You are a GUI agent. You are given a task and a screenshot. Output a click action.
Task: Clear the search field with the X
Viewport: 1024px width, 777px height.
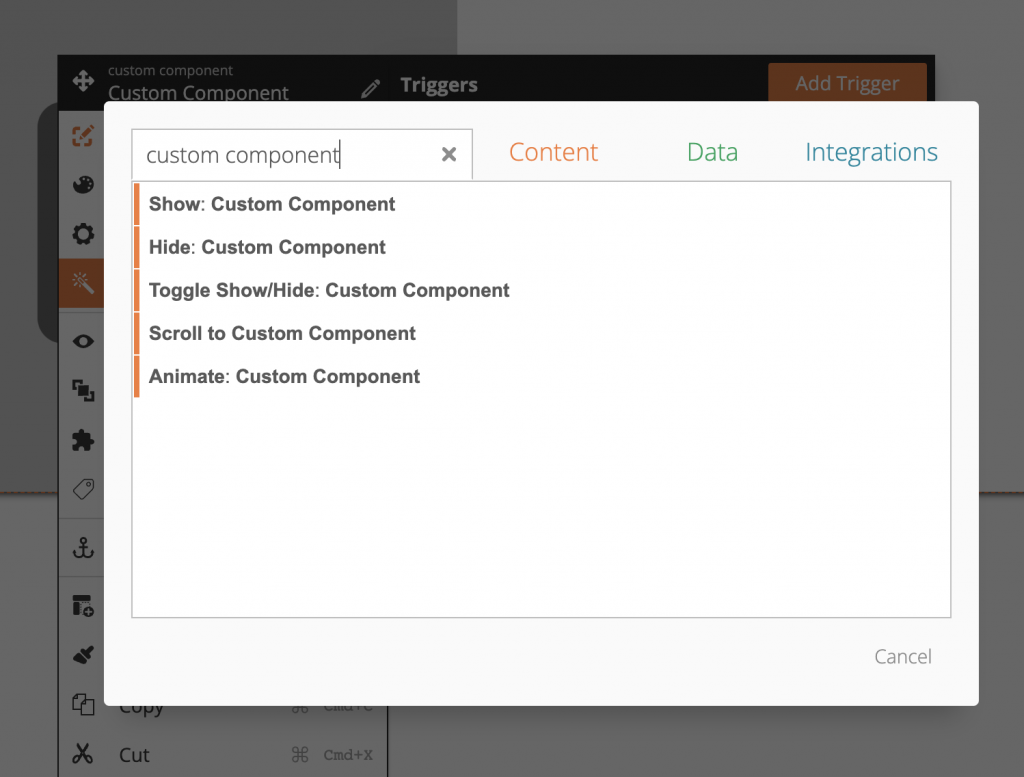(449, 154)
